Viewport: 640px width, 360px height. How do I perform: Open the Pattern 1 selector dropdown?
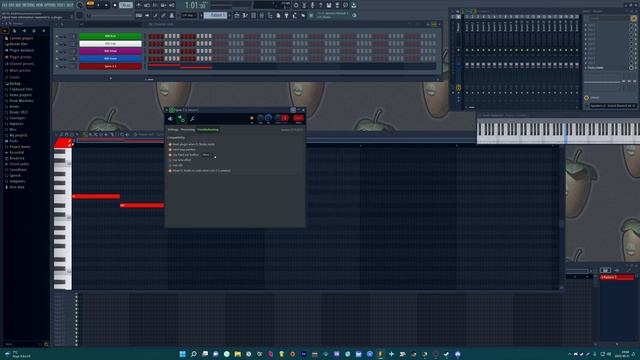[215, 15]
